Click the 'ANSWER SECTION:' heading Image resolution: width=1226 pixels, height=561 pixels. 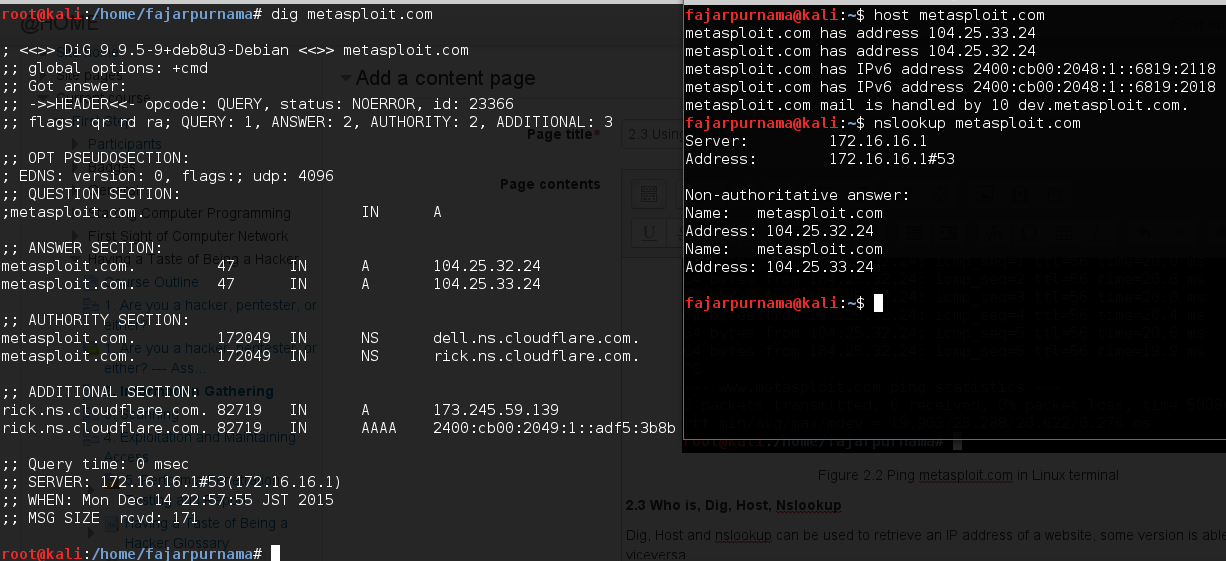coord(82,248)
